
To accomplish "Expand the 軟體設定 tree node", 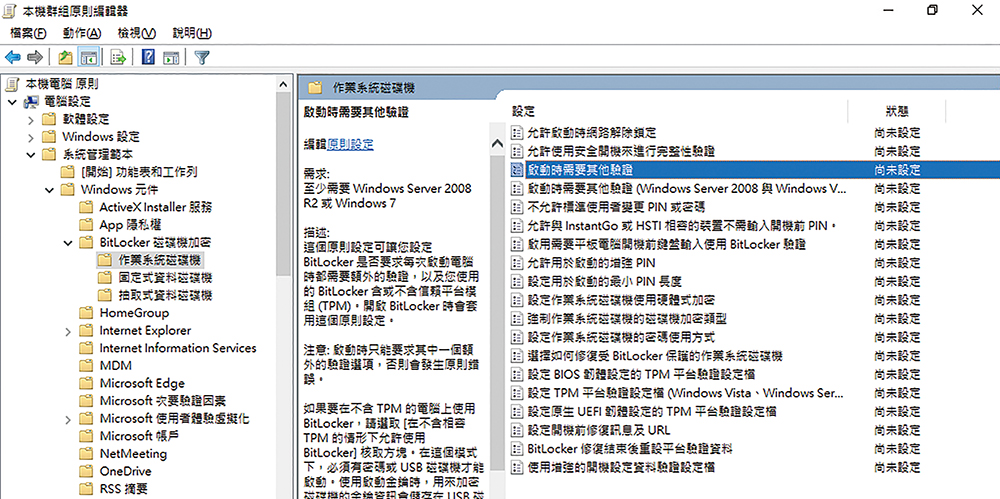I will (x=31, y=119).
